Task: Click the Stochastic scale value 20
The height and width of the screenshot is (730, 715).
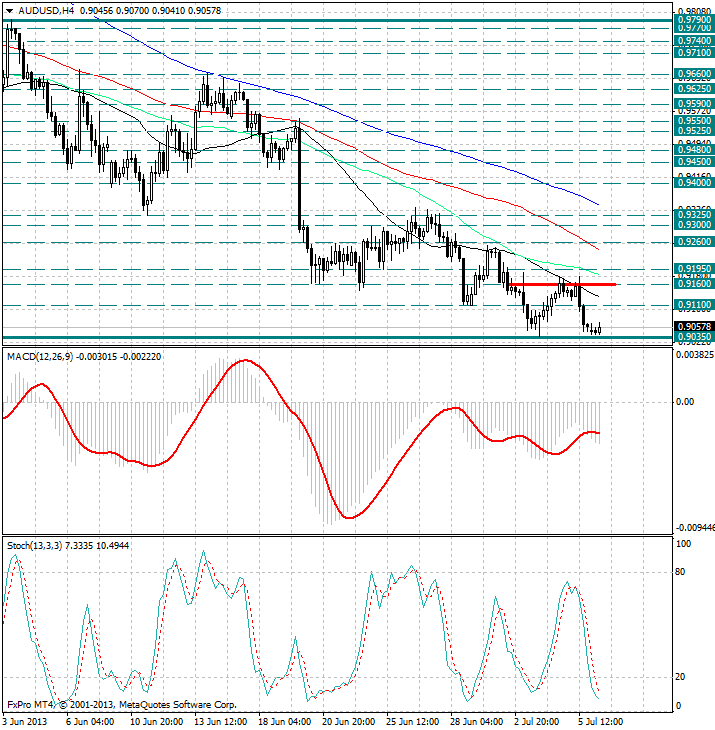Action: pos(680,677)
